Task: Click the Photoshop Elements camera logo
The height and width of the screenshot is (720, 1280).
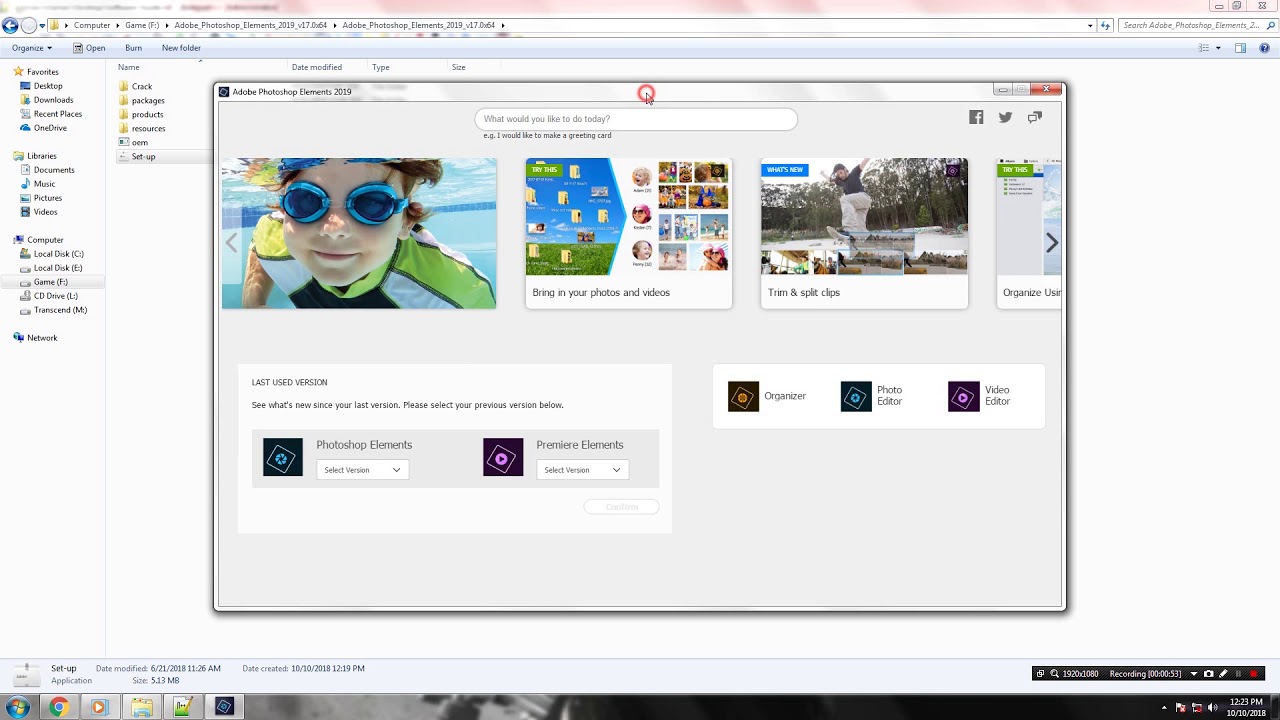Action: tap(283, 457)
